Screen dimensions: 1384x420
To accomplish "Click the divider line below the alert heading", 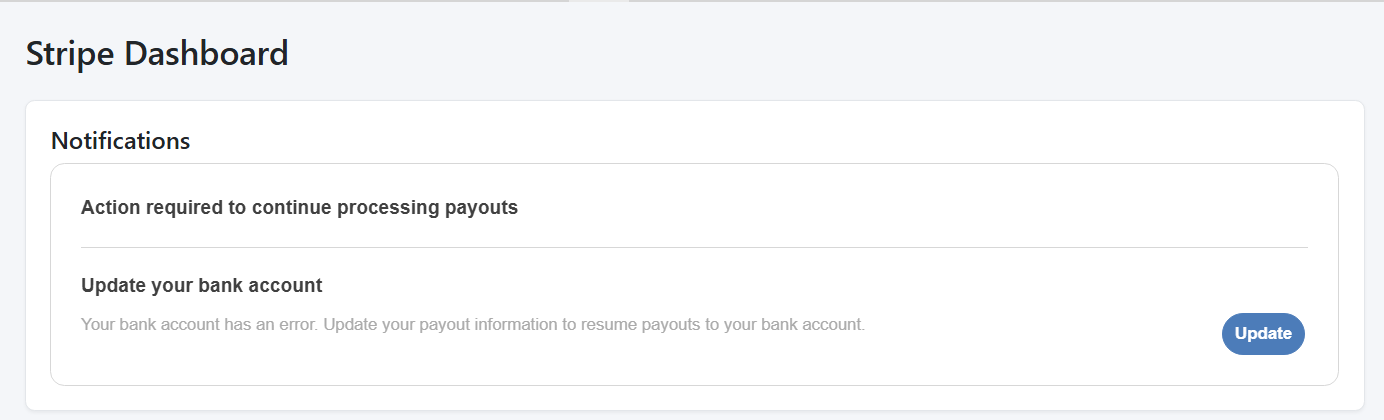I will tap(694, 247).
